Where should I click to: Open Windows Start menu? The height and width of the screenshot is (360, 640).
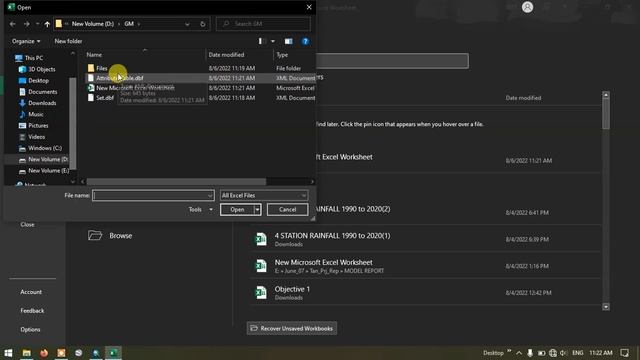tap(8, 353)
